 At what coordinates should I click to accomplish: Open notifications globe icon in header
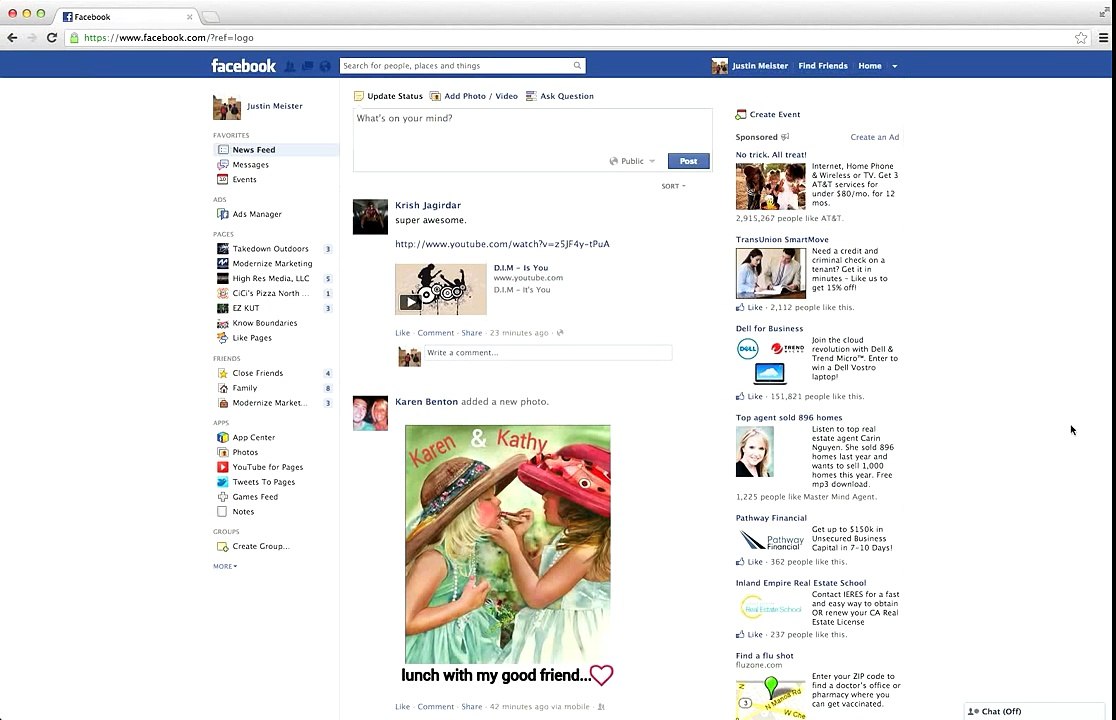pyautogui.click(x=325, y=66)
